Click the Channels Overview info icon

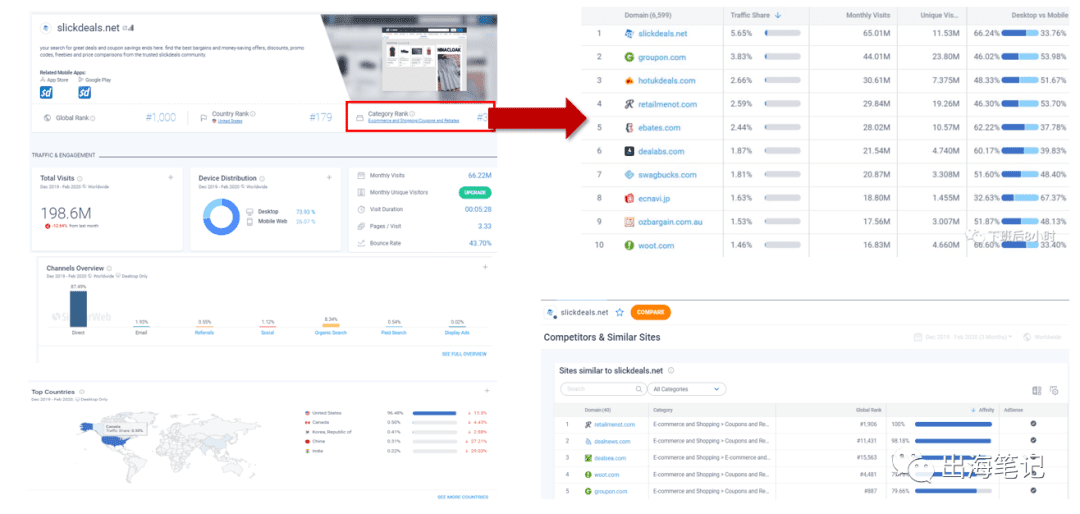(x=110, y=268)
